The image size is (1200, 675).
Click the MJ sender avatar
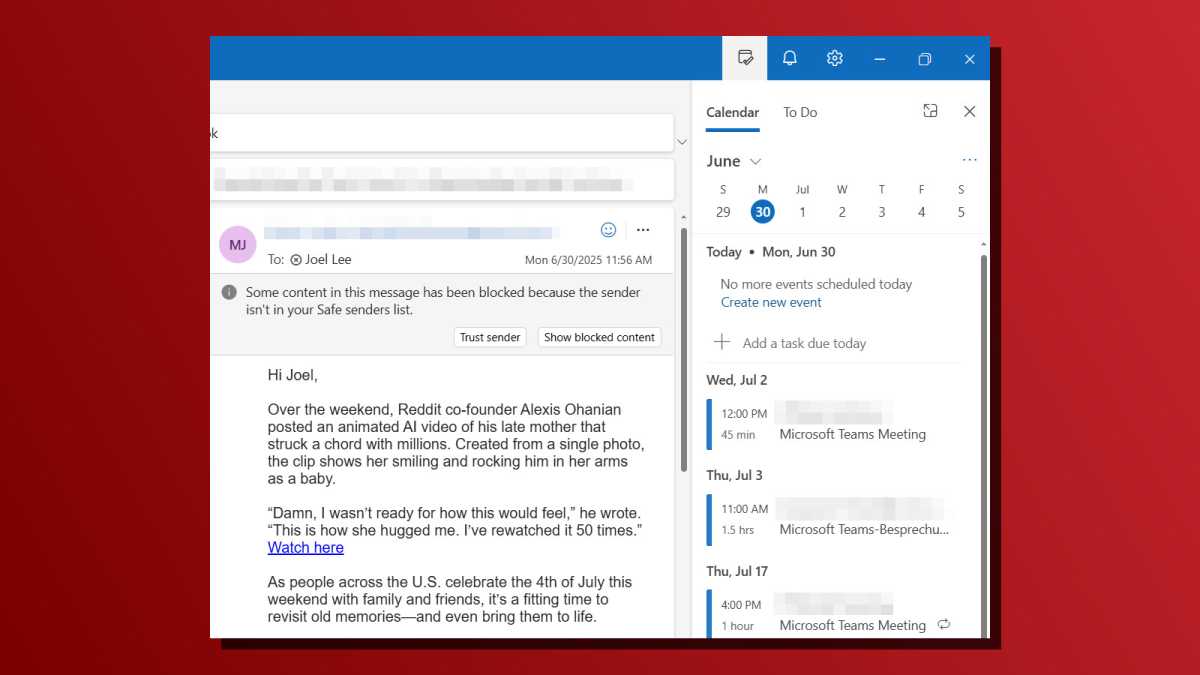[238, 244]
